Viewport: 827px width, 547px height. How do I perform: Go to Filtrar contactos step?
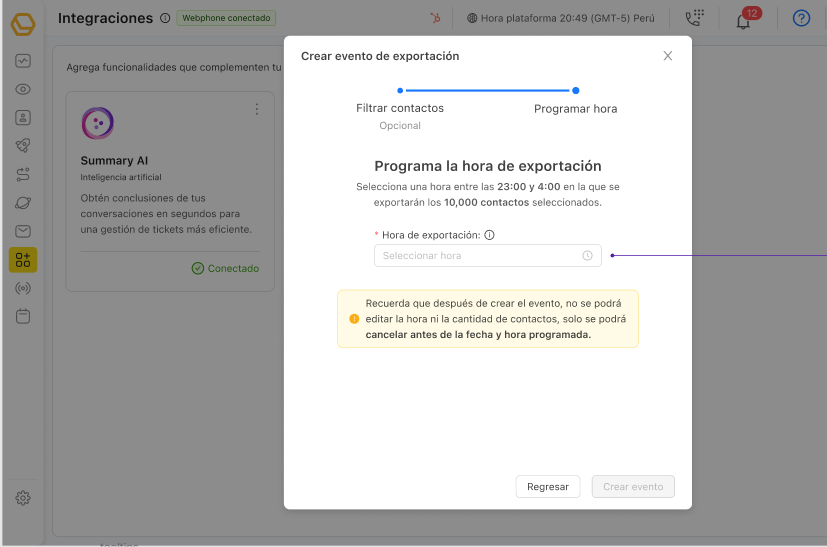[x=400, y=107]
